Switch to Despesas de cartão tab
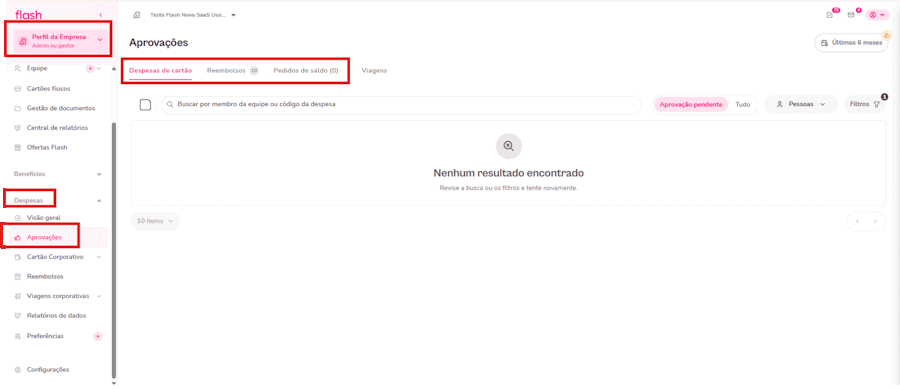 click(161, 71)
